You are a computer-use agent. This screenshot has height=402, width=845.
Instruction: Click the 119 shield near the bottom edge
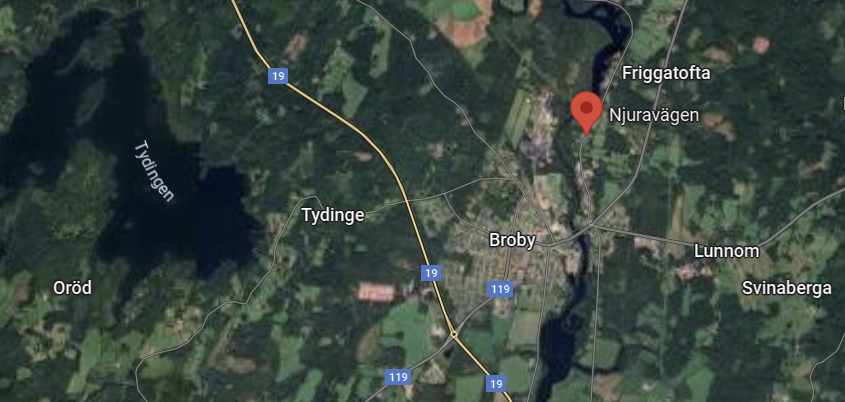(x=398, y=377)
